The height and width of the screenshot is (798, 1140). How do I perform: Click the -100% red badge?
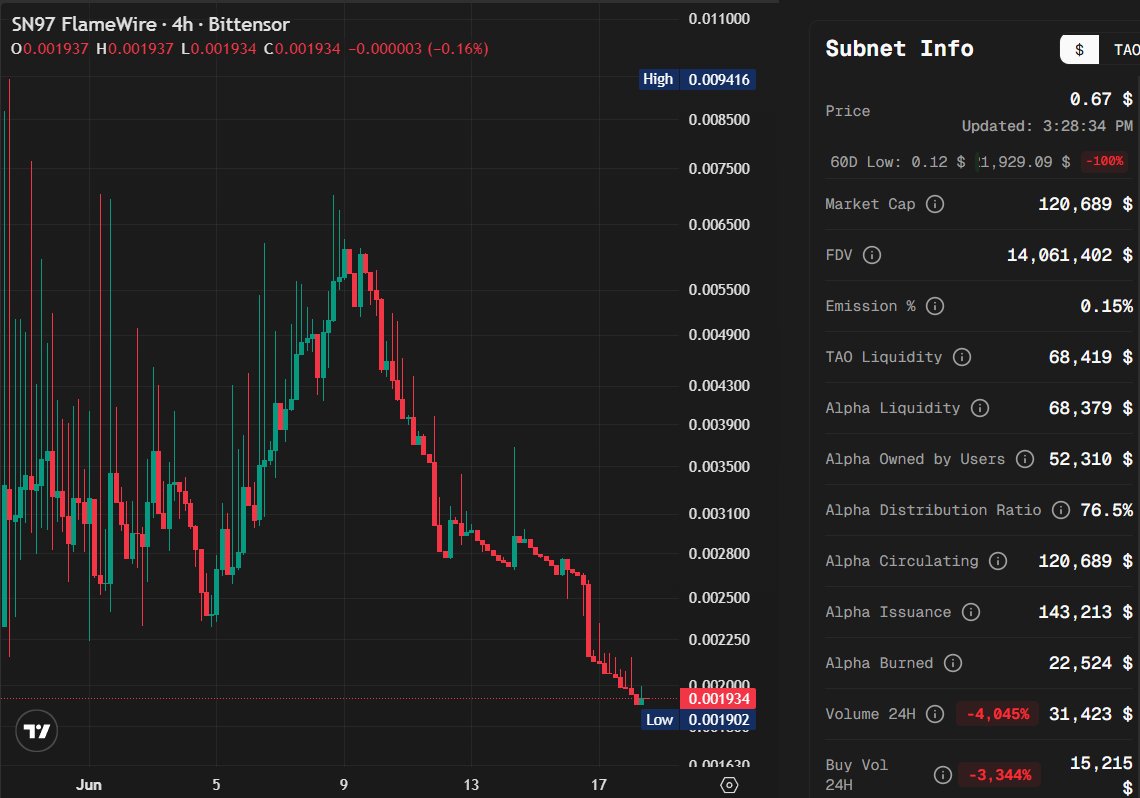pyautogui.click(x=1105, y=161)
